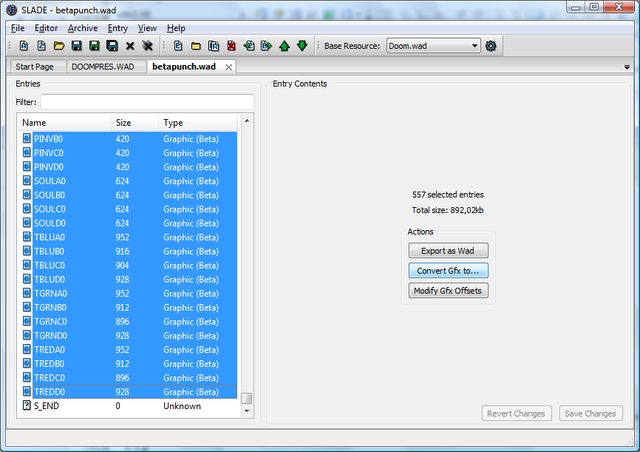This screenshot has width=640, height=452.
Task: Click into the Filter text field
Action: click(x=147, y=102)
